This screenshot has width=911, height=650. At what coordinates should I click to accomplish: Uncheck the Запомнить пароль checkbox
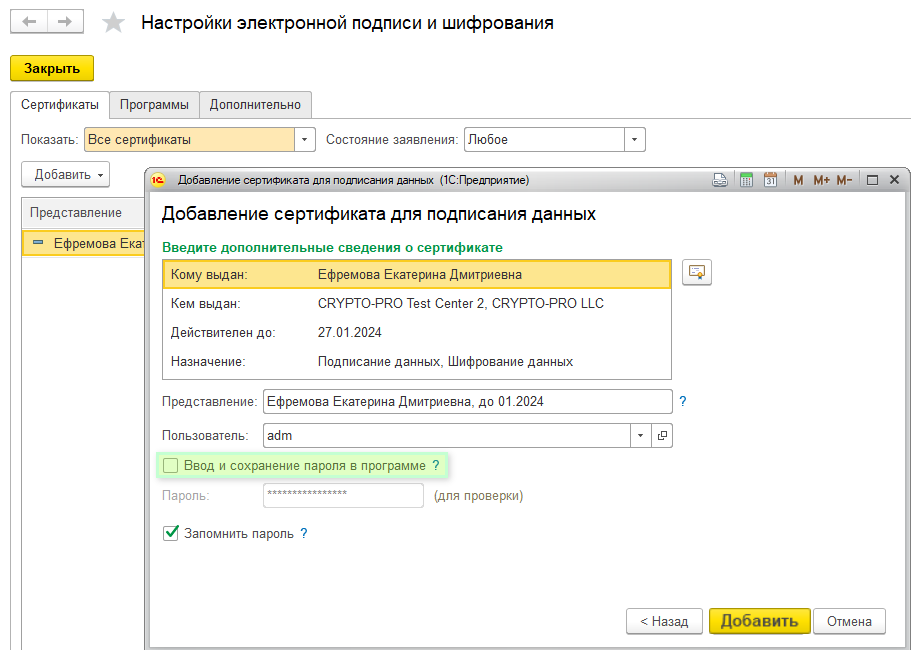click(171, 533)
